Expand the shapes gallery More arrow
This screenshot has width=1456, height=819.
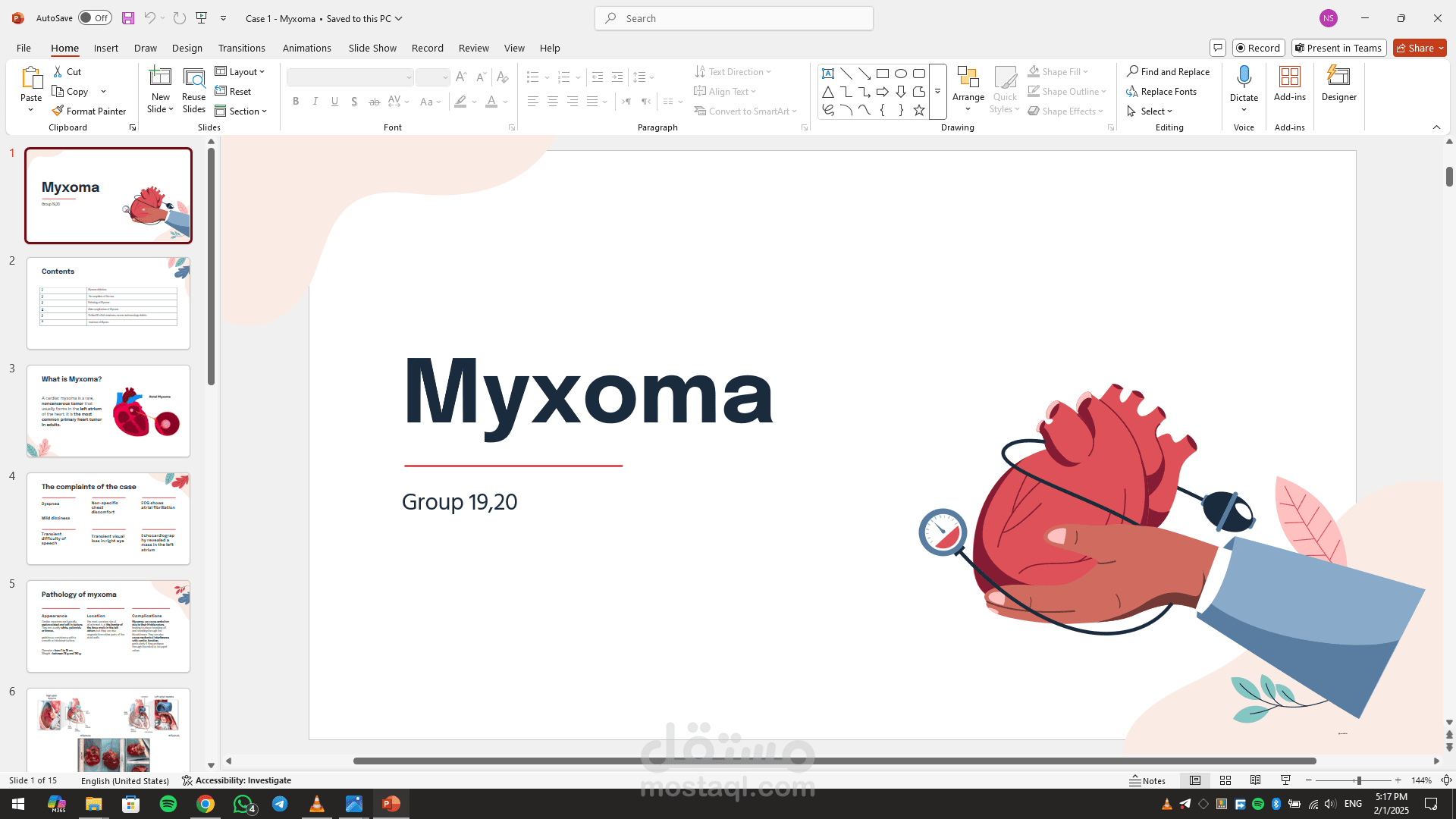[x=938, y=92]
